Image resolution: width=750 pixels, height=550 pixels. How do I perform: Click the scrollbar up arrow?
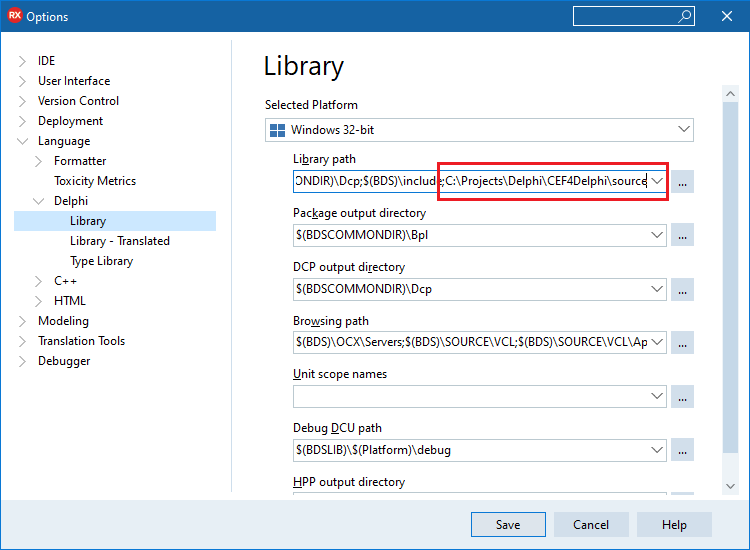tap(730, 94)
